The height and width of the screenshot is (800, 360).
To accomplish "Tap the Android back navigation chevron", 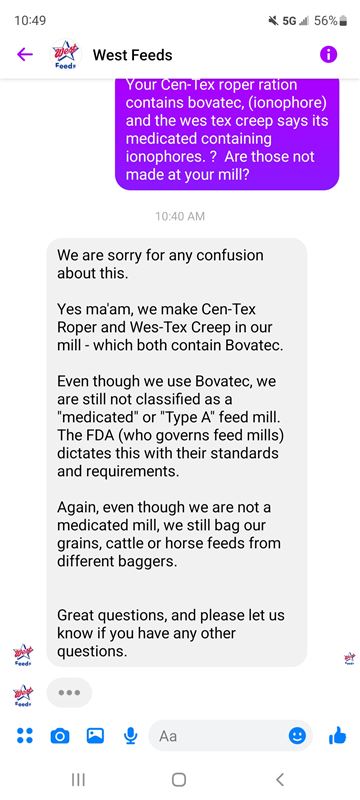I will coord(279,779).
